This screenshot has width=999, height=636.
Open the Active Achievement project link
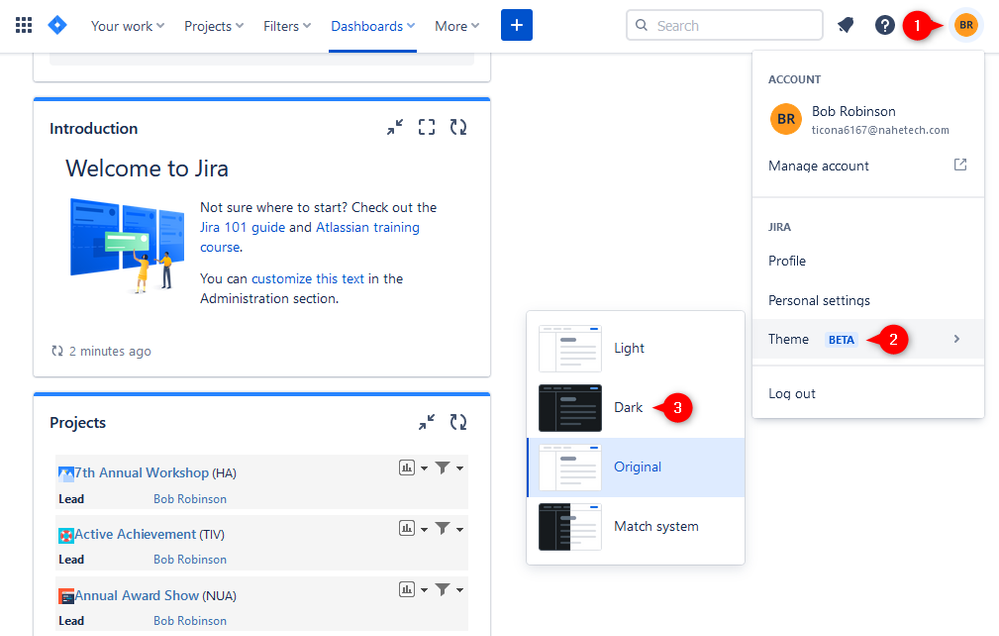coord(135,534)
